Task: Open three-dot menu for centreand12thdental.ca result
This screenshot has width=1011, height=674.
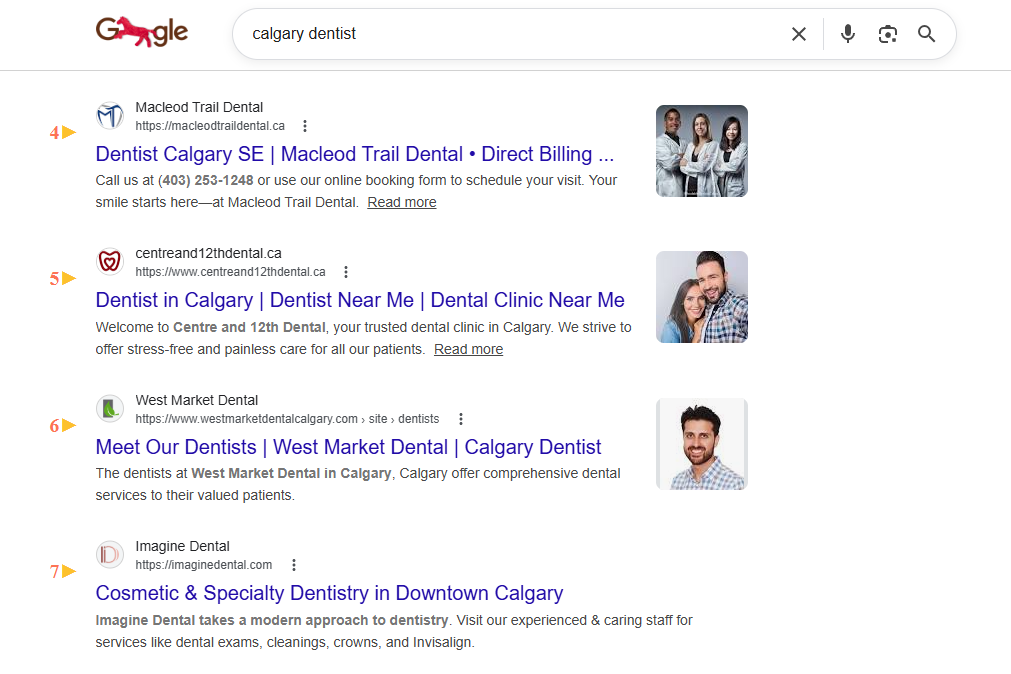Action: click(x=346, y=272)
